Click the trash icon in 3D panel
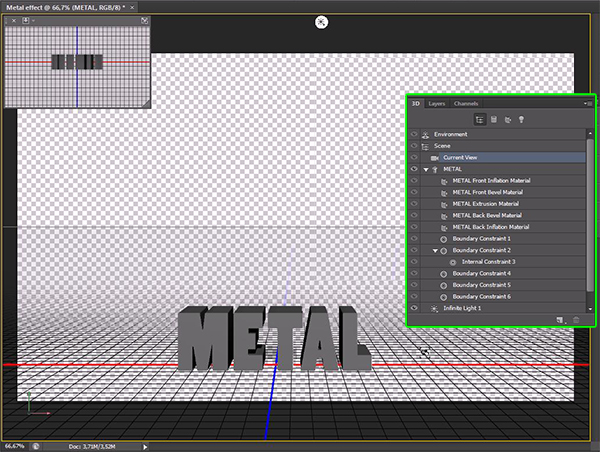The image size is (600, 452). (575, 319)
